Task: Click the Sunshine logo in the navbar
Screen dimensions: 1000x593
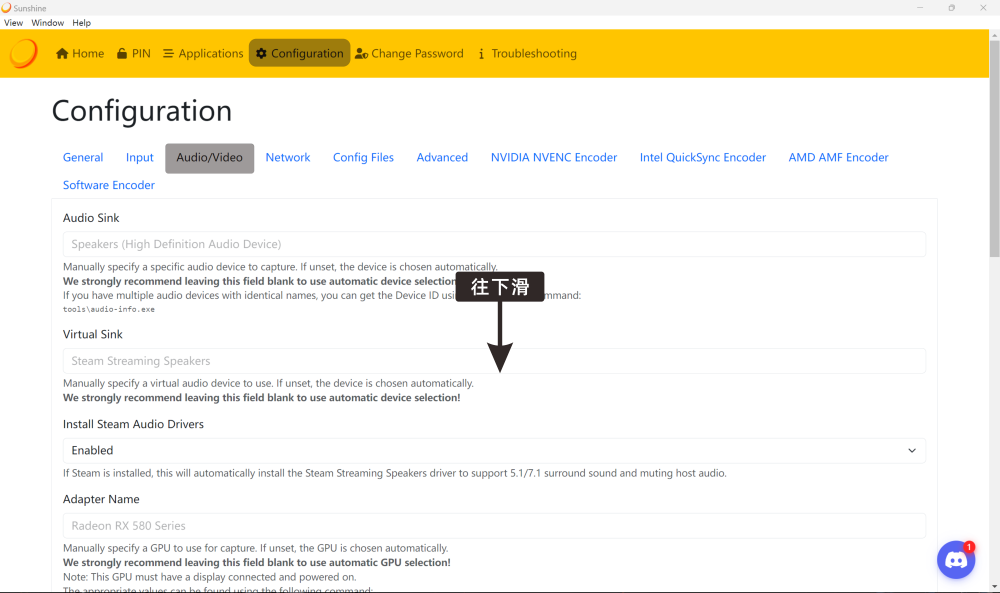Action: [24, 54]
